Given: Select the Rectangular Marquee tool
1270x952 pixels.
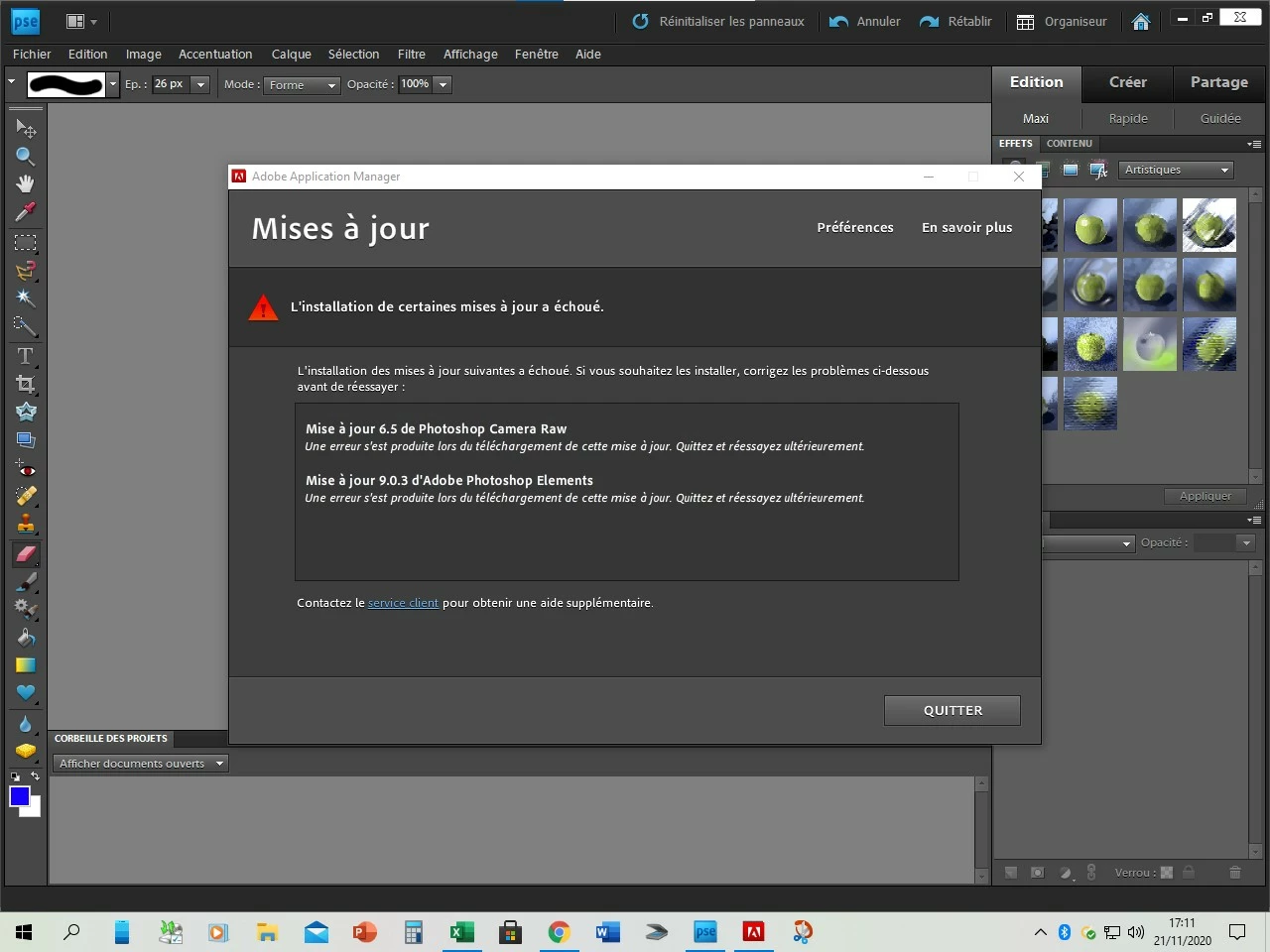Looking at the screenshot, I should (x=26, y=243).
